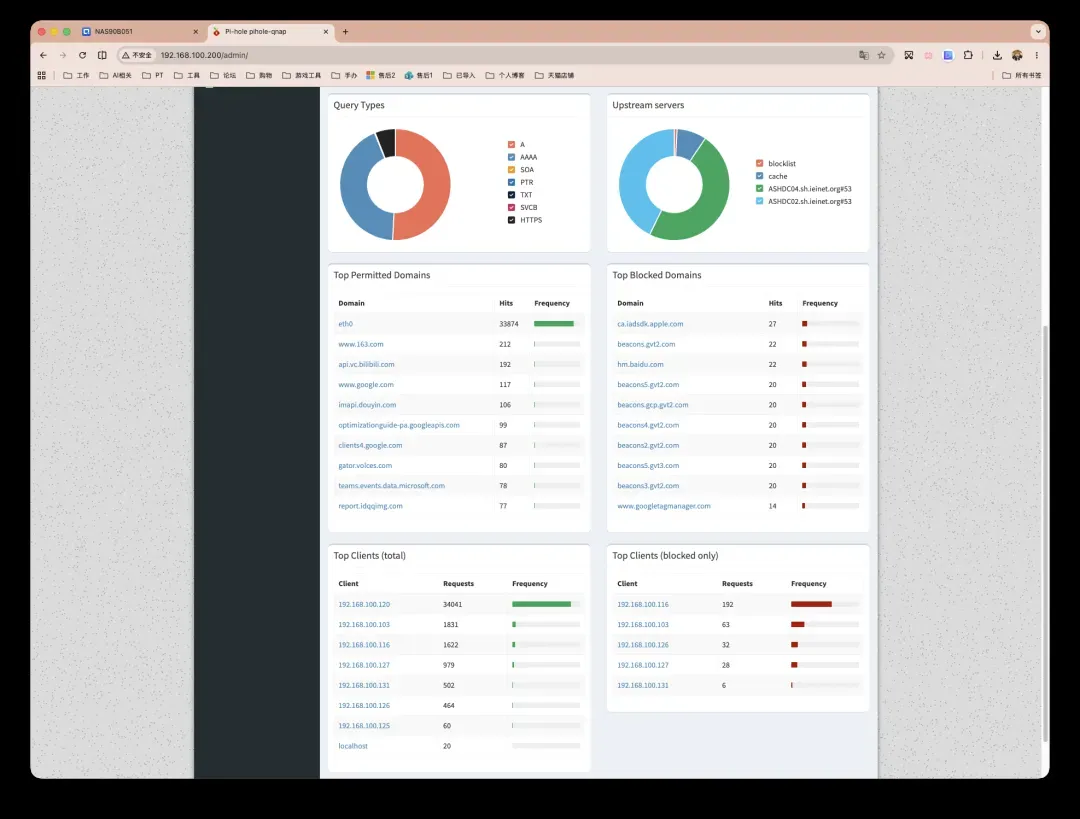Bookmark this page with the star icon
The height and width of the screenshot is (819, 1080).
click(881, 55)
